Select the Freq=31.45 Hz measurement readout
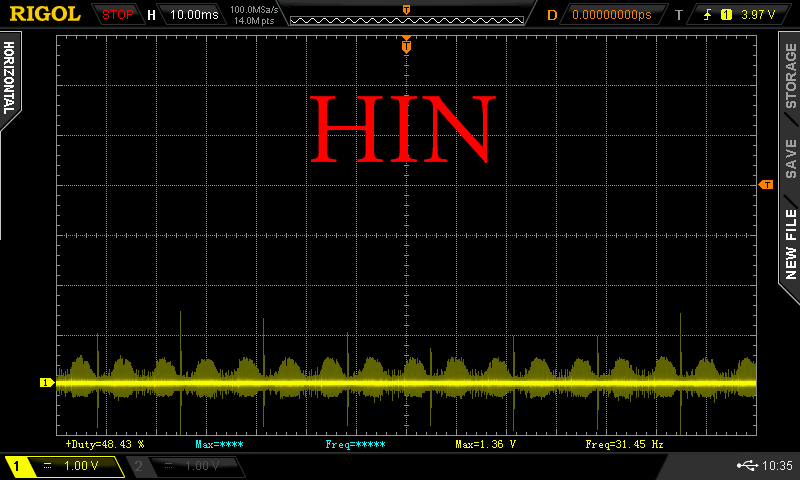Image resolution: width=800 pixels, height=480 pixels. point(623,443)
